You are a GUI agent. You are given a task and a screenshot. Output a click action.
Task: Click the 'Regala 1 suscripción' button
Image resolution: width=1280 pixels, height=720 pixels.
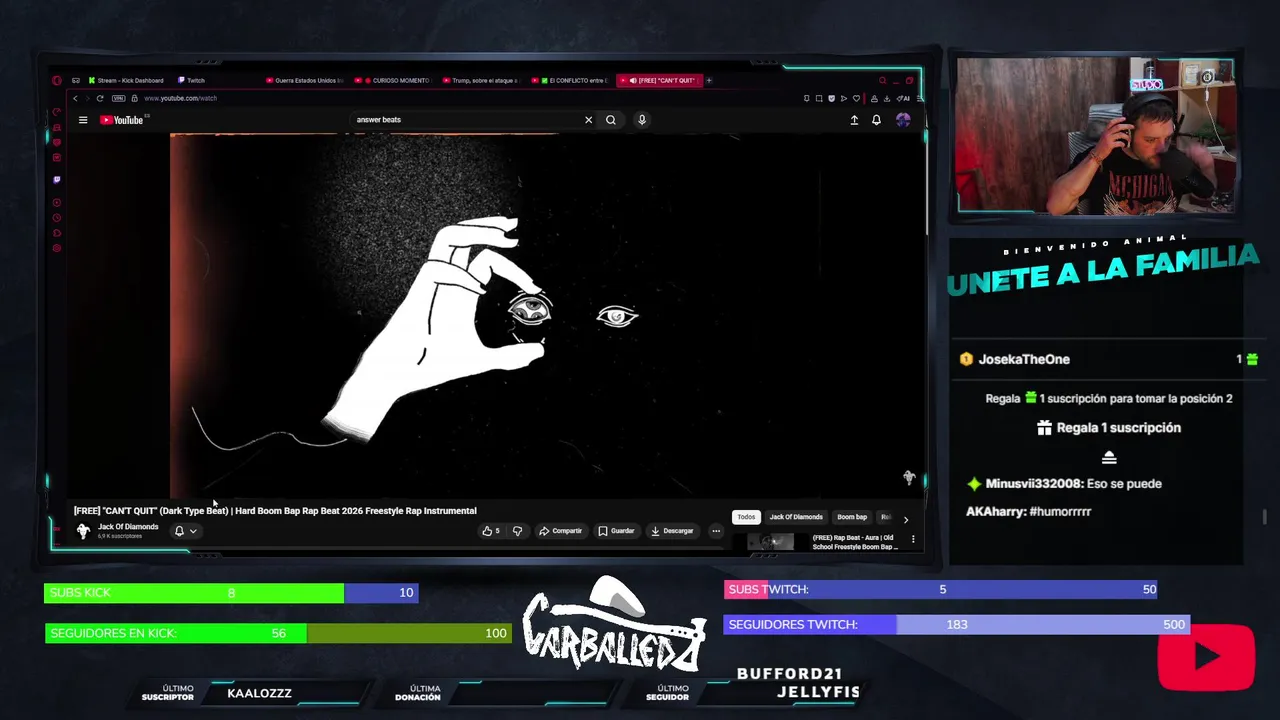1109,428
